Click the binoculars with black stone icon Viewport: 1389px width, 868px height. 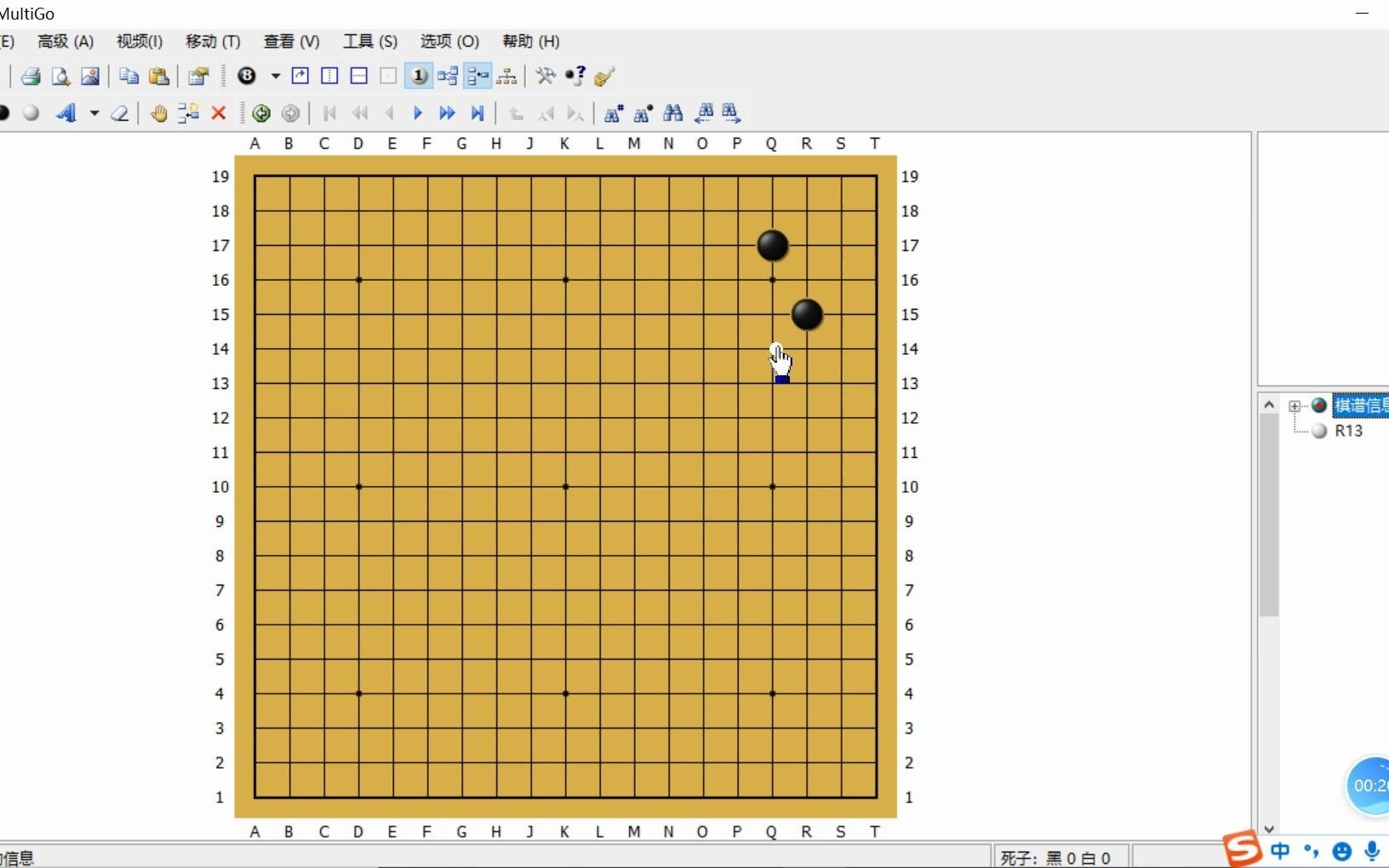(x=643, y=112)
